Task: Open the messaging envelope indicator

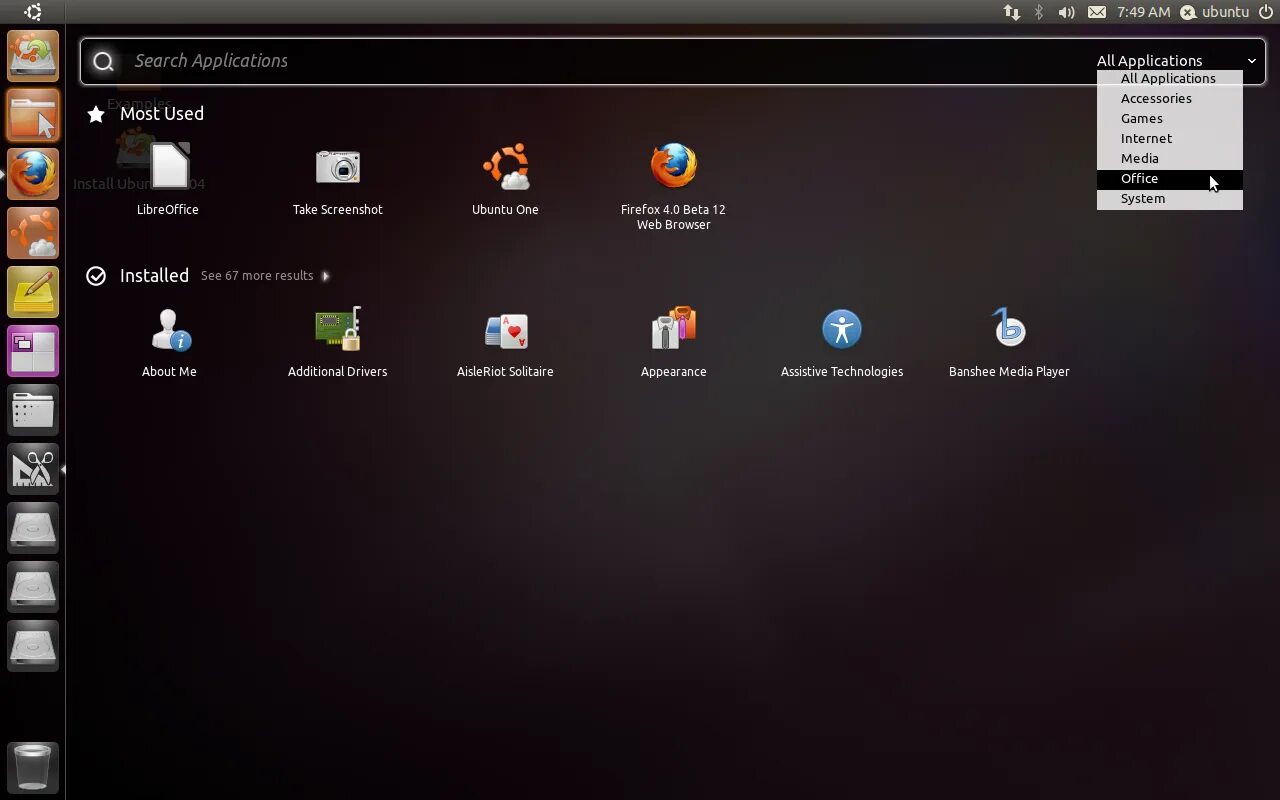Action: pyautogui.click(x=1097, y=12)
